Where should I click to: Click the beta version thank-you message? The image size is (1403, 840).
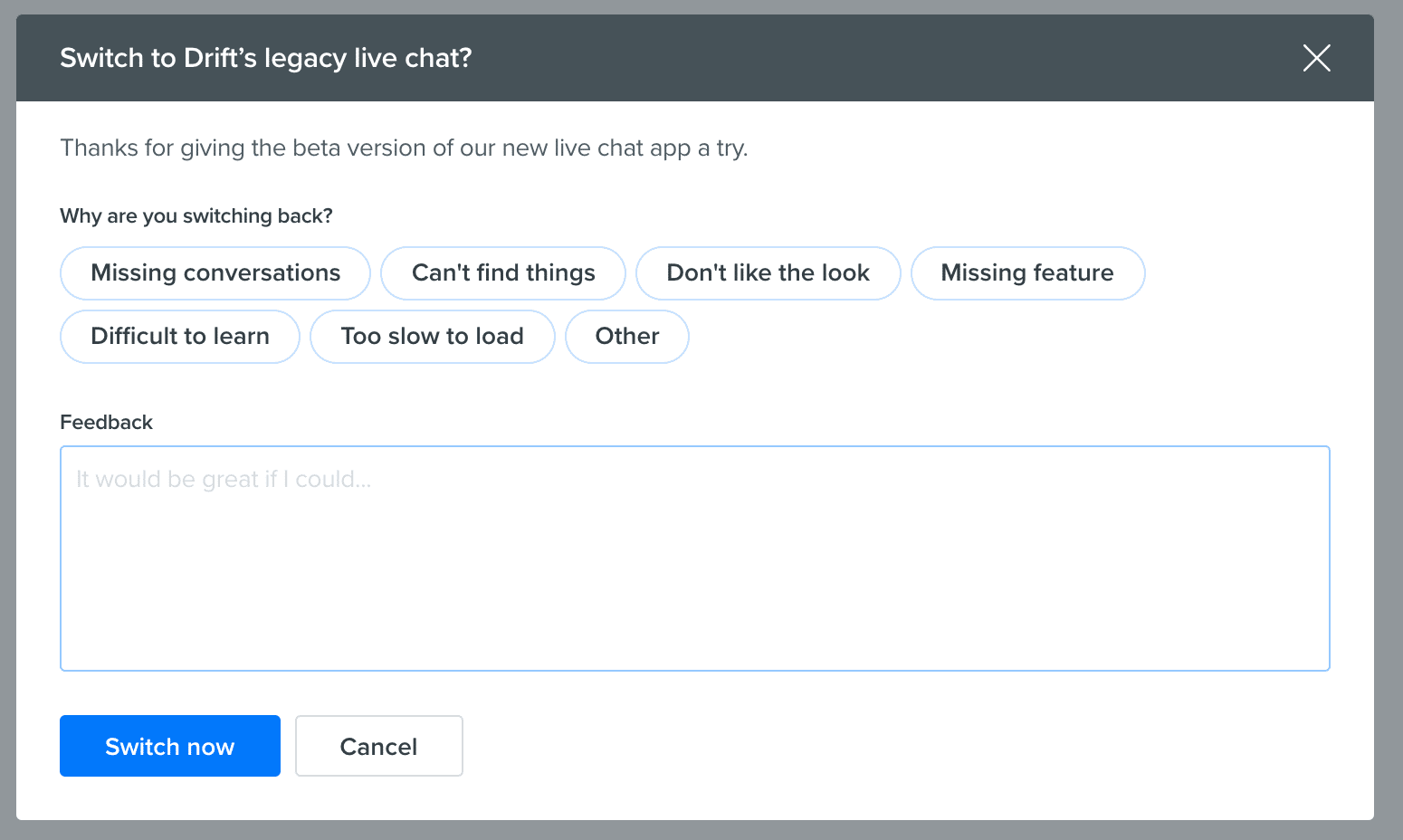tap(404, 148)
